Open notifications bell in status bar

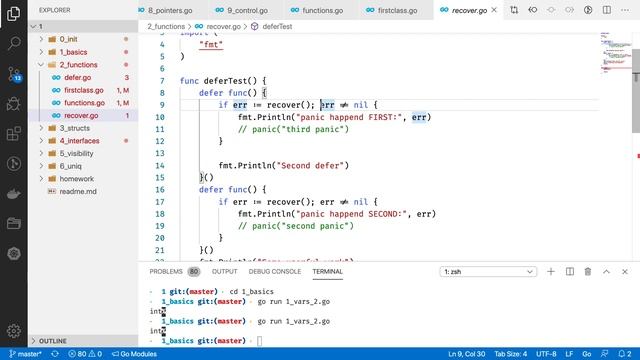click(x=624, y=354)
